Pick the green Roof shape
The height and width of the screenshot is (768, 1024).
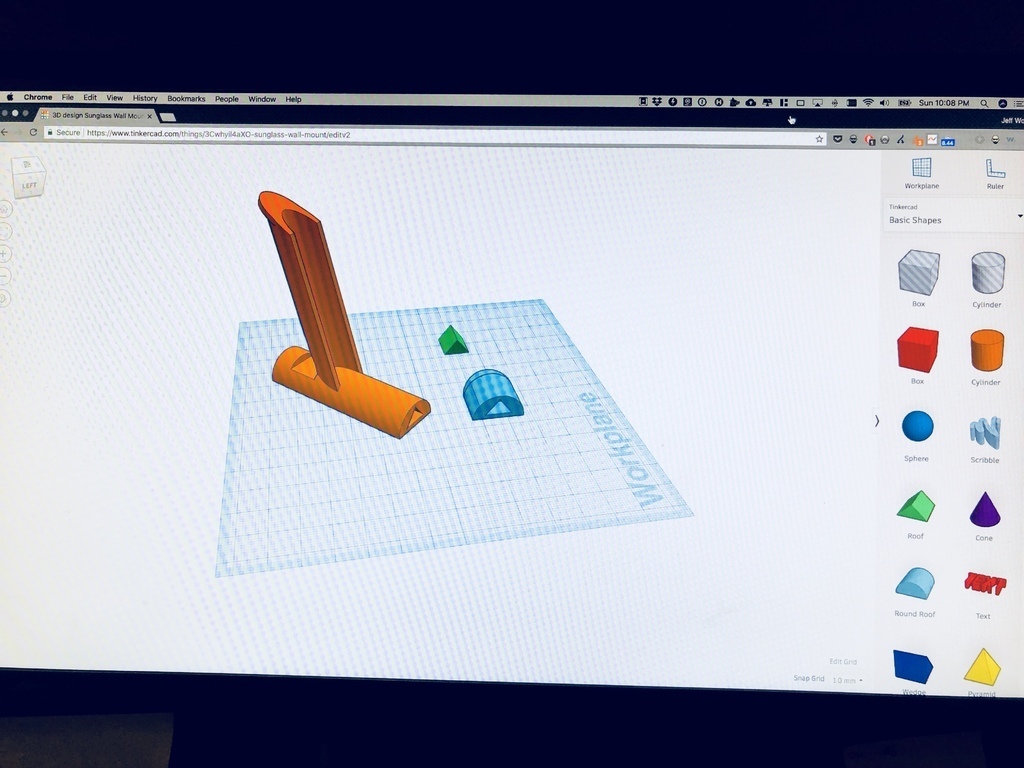916,507
